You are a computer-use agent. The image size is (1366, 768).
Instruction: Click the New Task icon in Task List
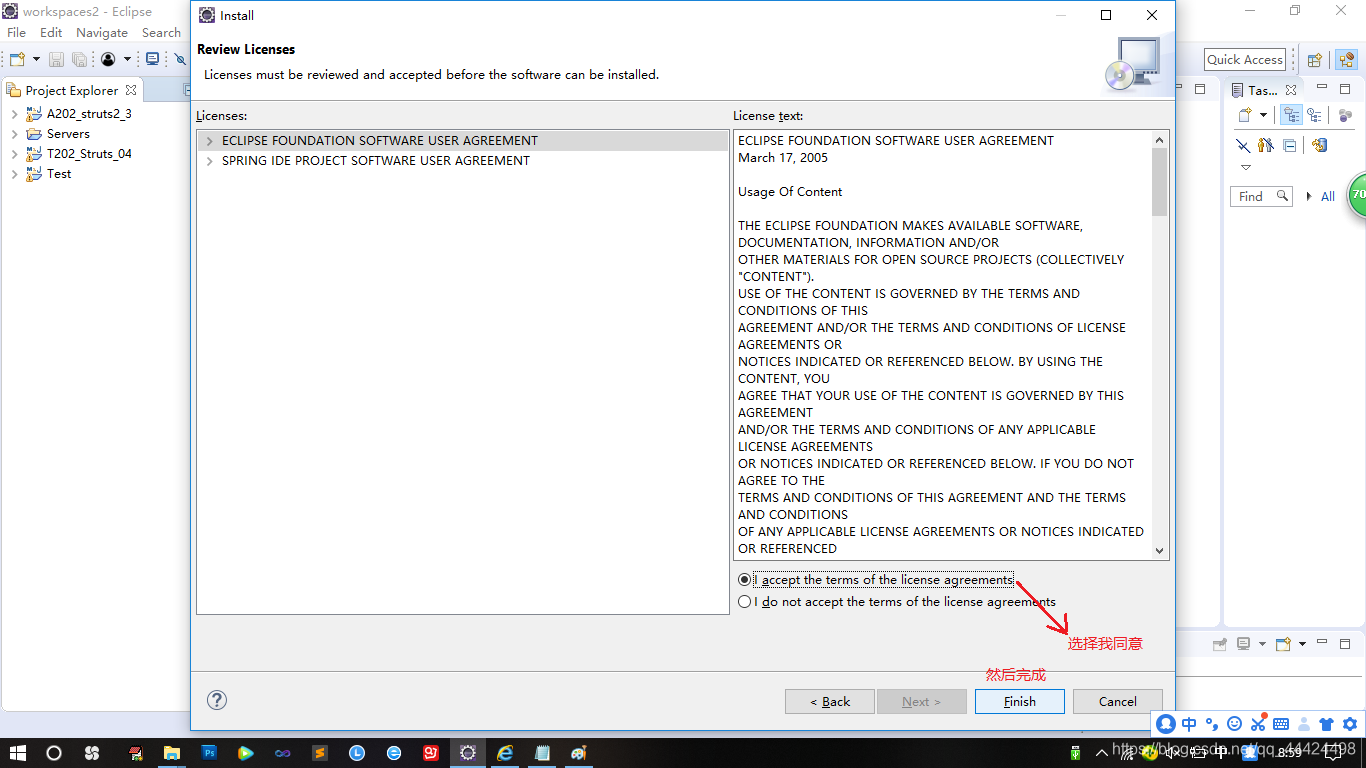(1244, 115)
